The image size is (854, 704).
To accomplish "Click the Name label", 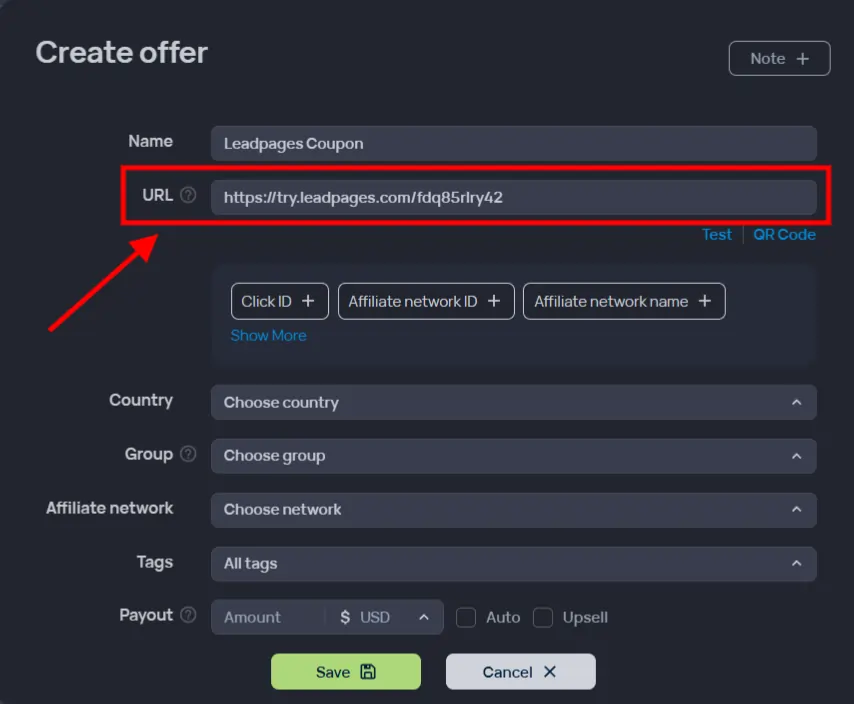I will coord(150,142).
